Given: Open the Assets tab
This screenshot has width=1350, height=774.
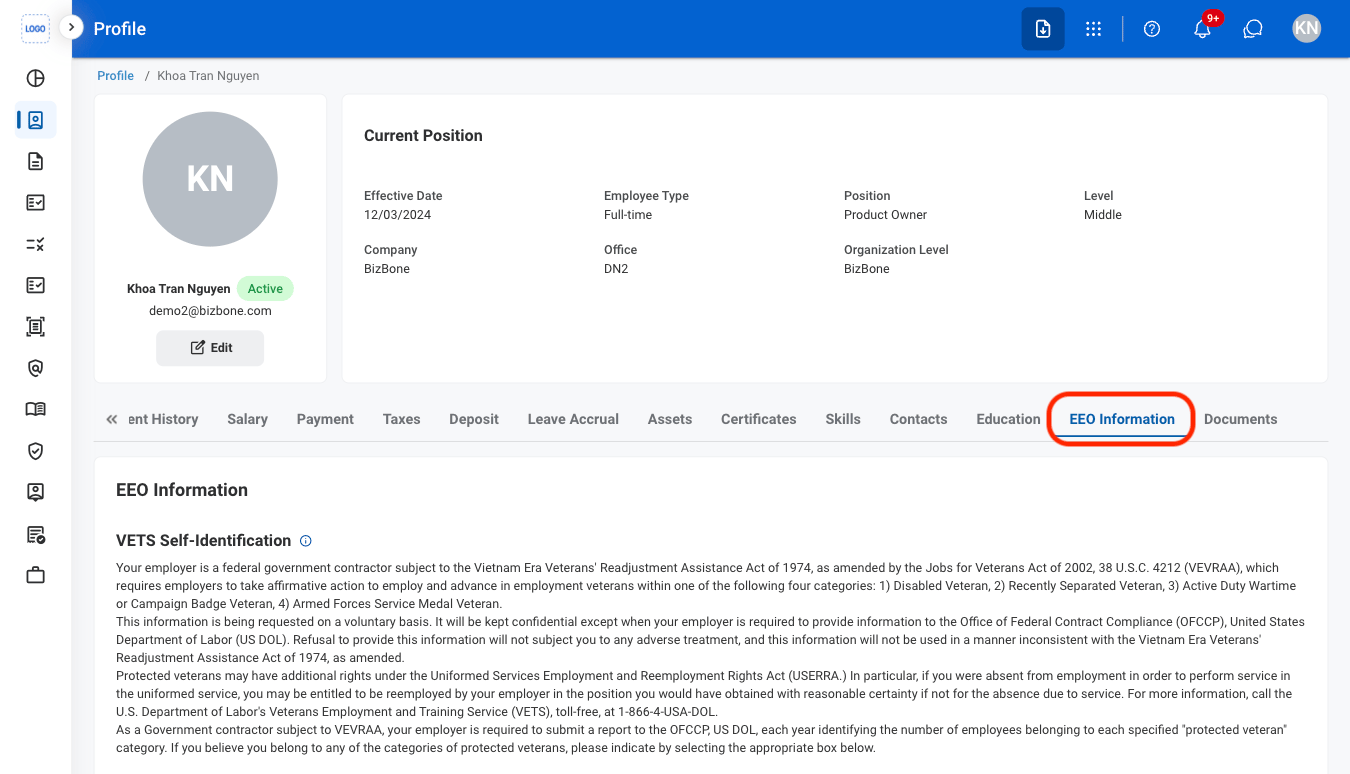Looking at the screenshot, I should [670, 419].
